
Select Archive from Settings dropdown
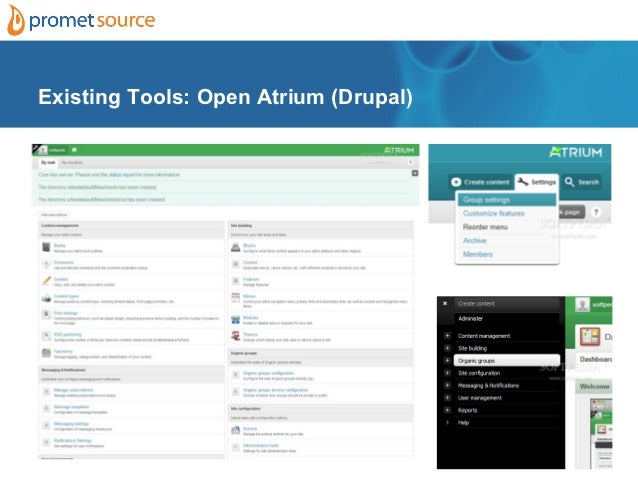pos(507,241)
